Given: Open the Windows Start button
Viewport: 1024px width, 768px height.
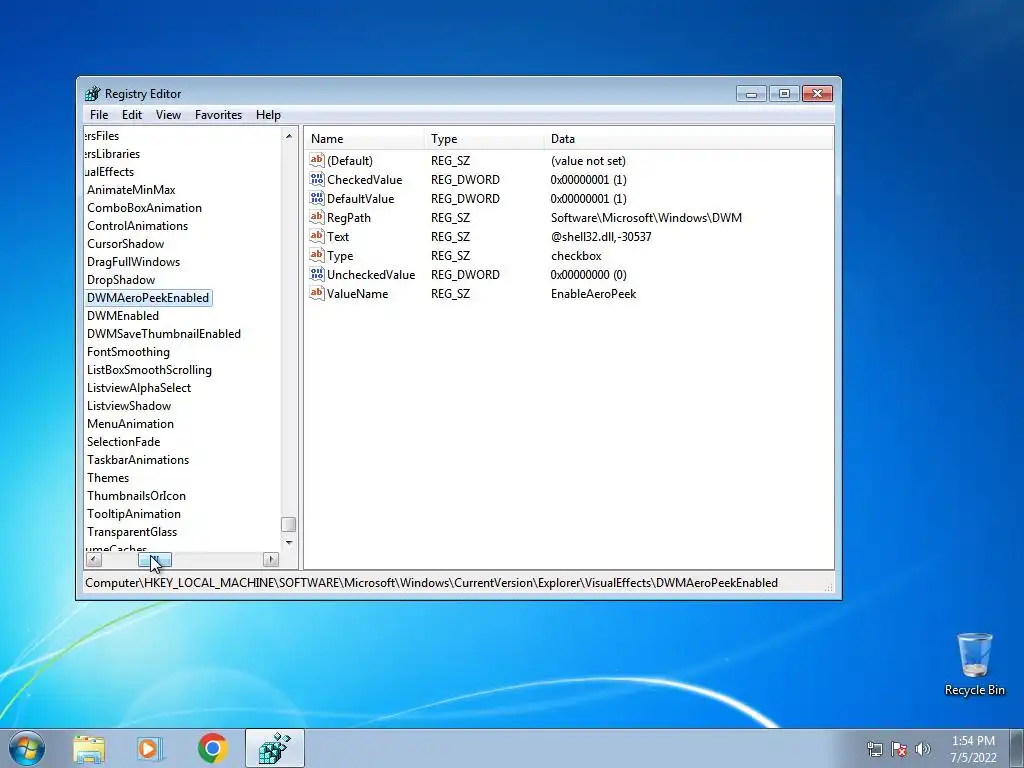Looking at the screenshot, I should (x=27, y=748).
